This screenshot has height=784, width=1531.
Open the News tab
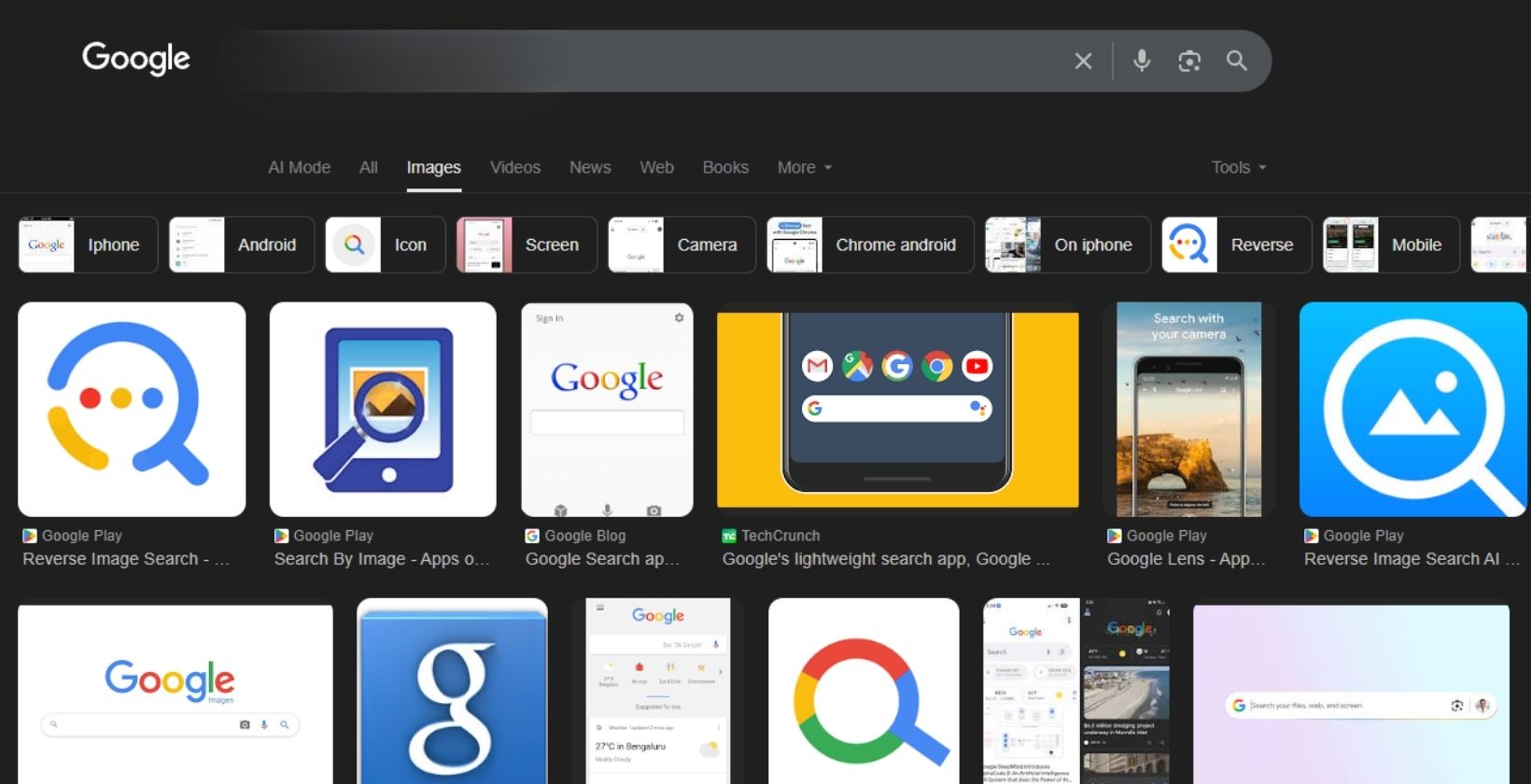pyautogui.click(x=590, y=167)
